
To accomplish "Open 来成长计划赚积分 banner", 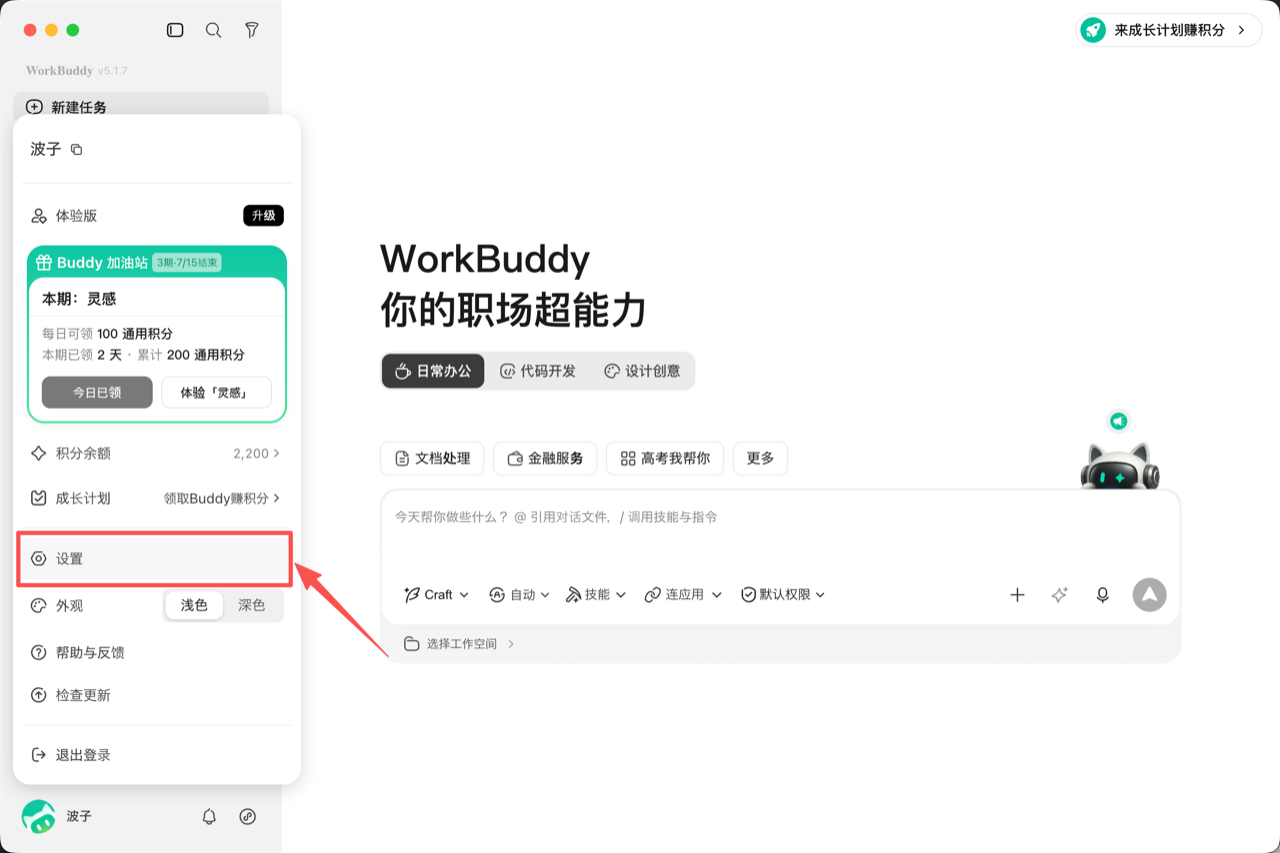I will coord(1169,30).
